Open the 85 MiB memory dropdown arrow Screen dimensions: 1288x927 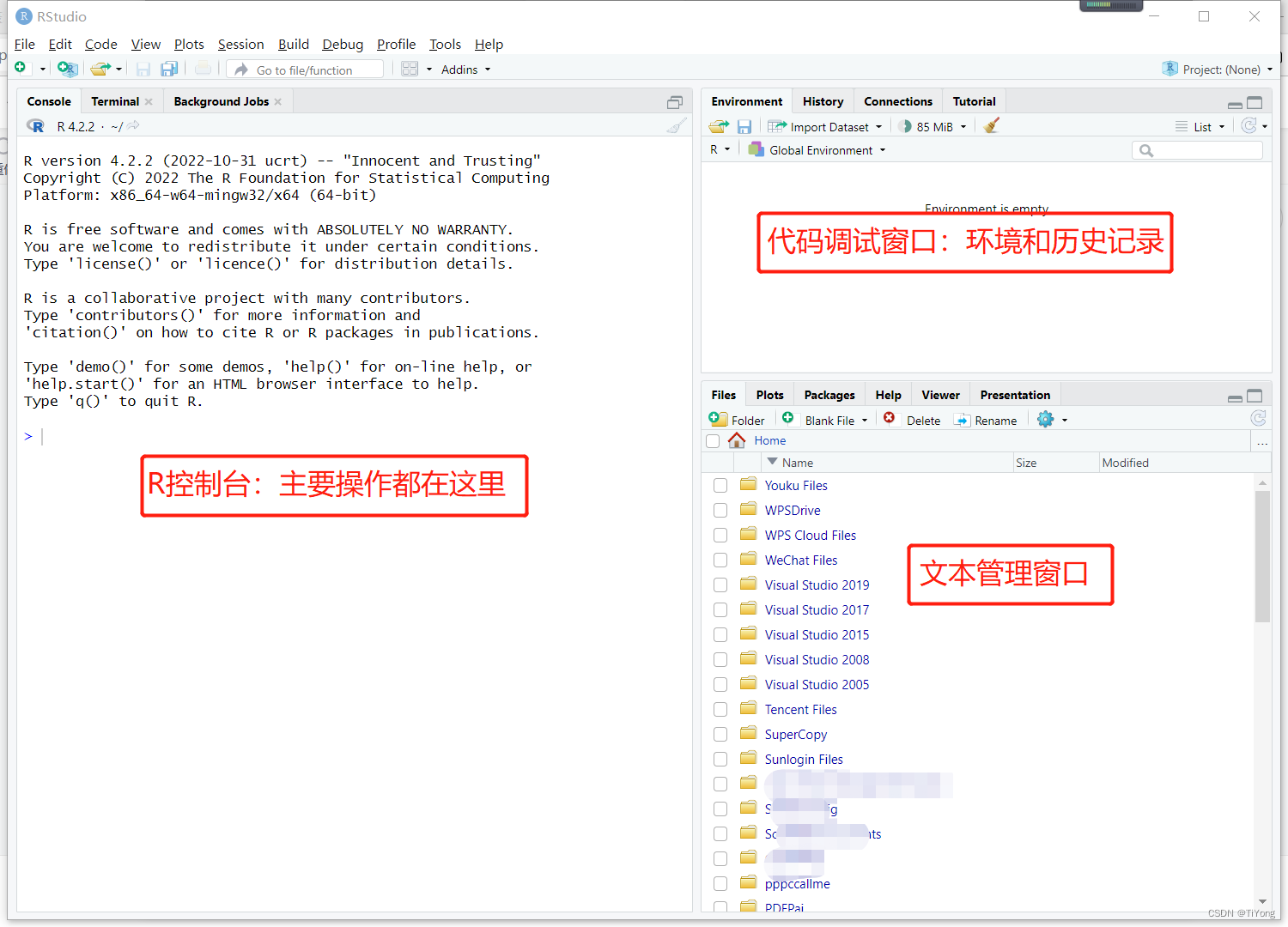click(963, 127)
